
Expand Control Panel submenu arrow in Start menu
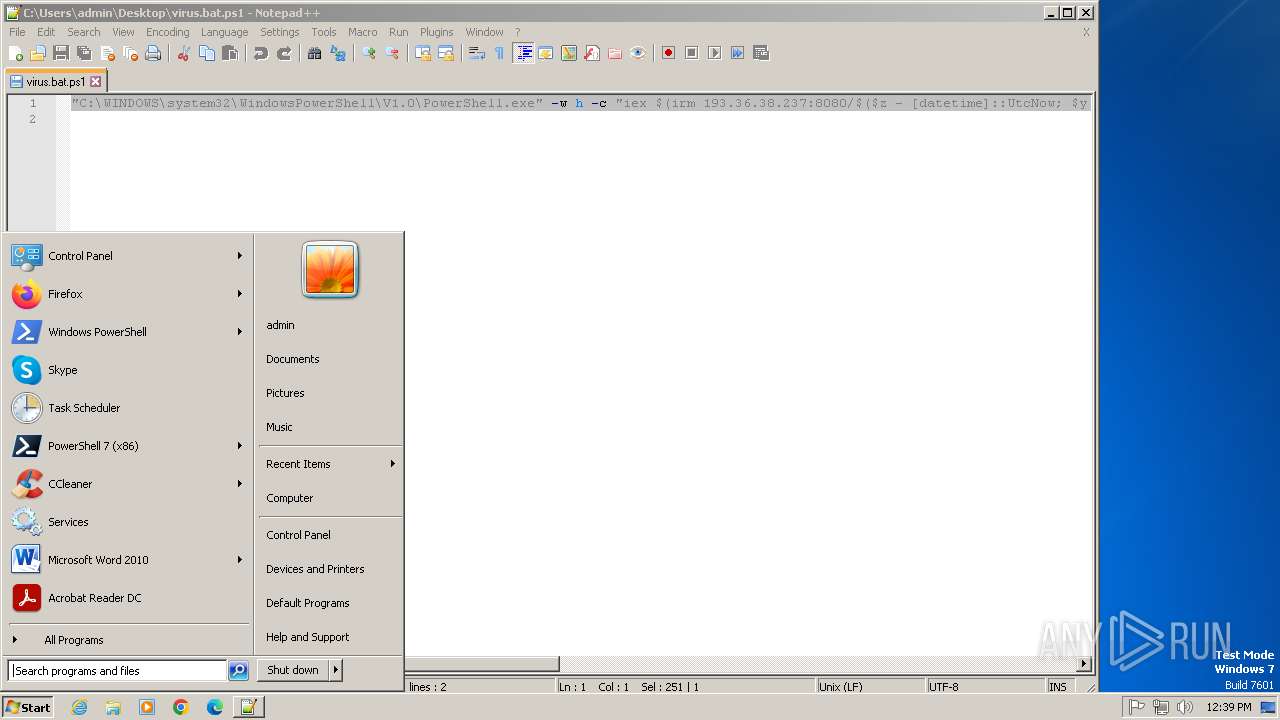[240, 256]
